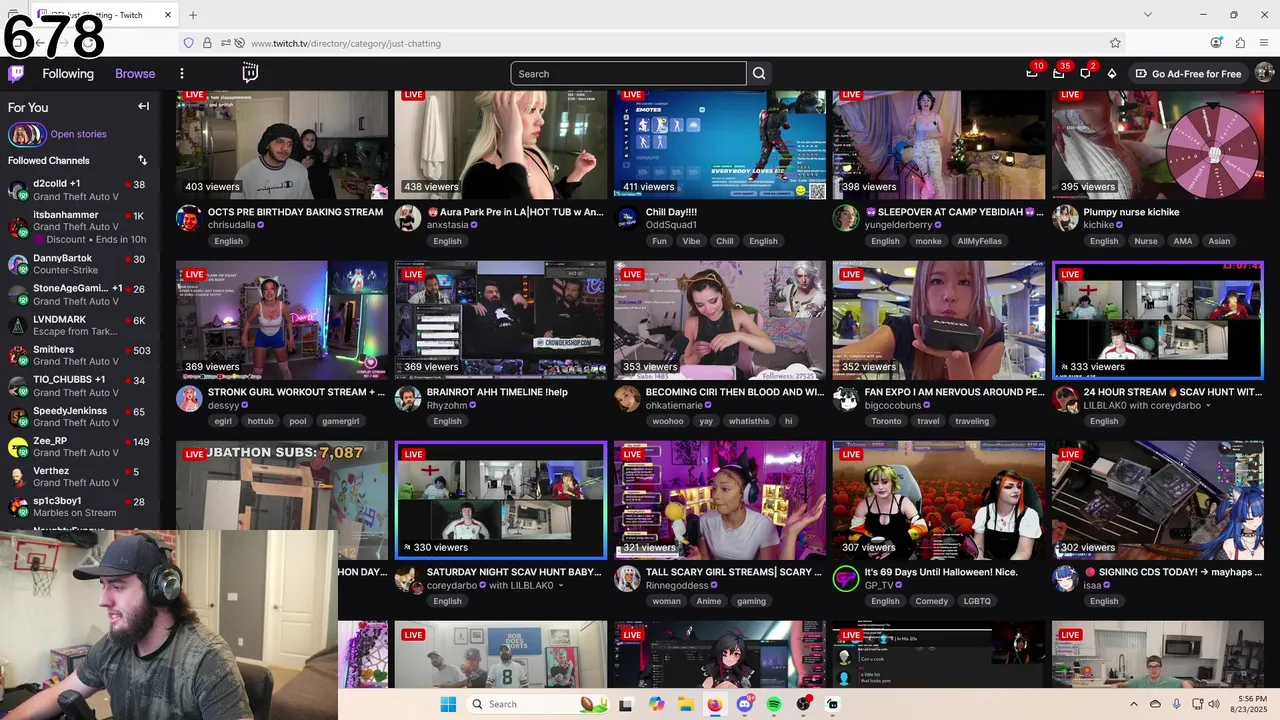Open Zee_RP followed channel
This screenshot has width=1280, height=720.
click(x=78, y=446)
